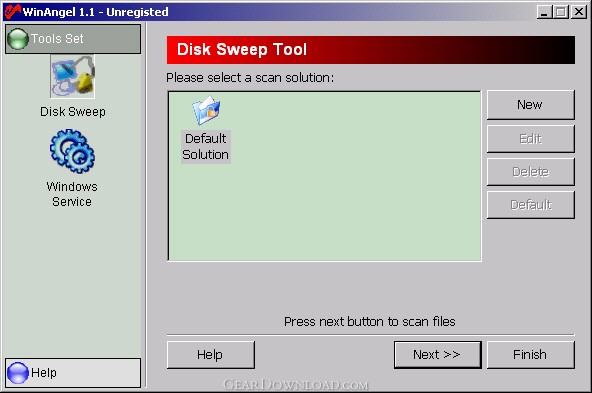Click the Delete solution button
The height and width of the screenshot is (393, 592).
[x=530, y=172]
